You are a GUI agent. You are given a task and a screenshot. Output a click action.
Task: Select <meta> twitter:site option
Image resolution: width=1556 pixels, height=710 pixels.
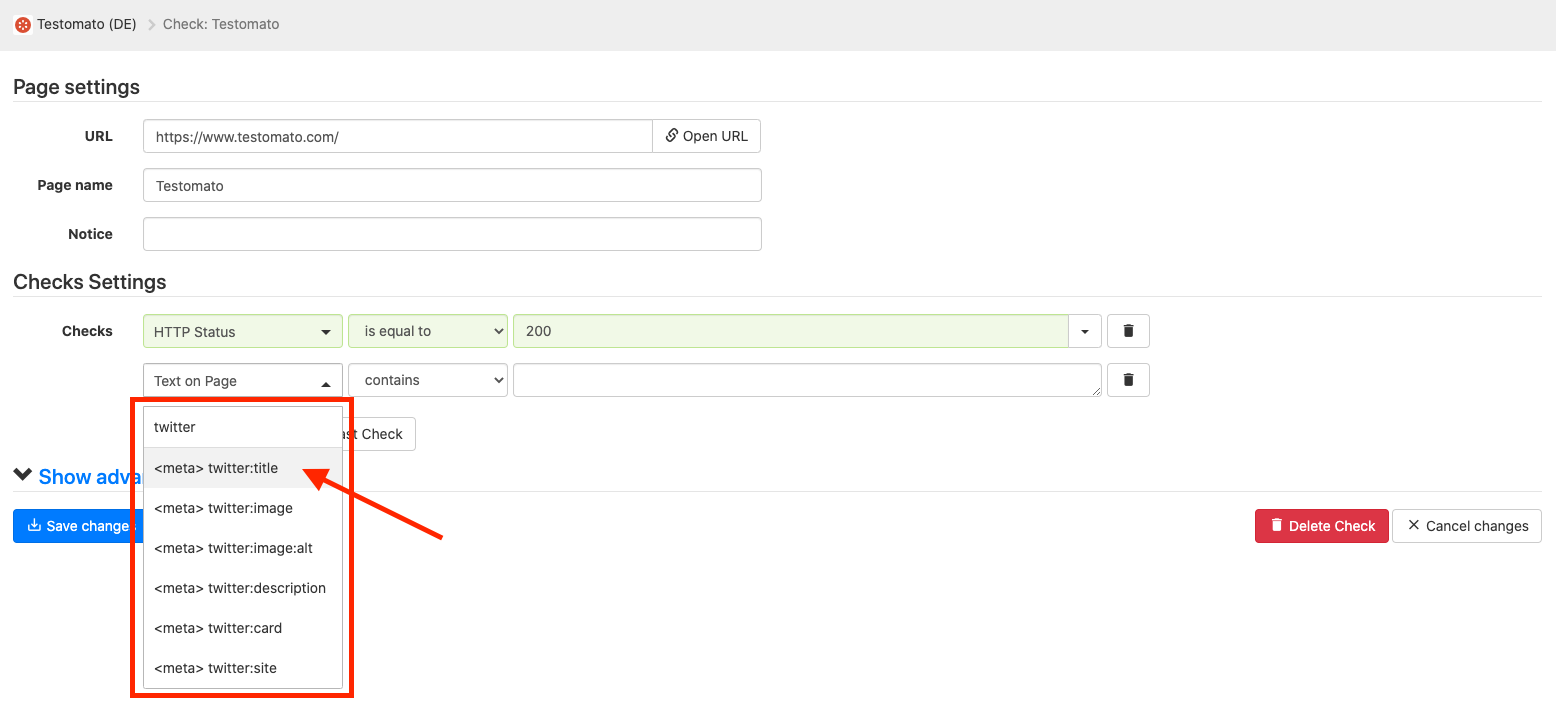coord(243,668)
